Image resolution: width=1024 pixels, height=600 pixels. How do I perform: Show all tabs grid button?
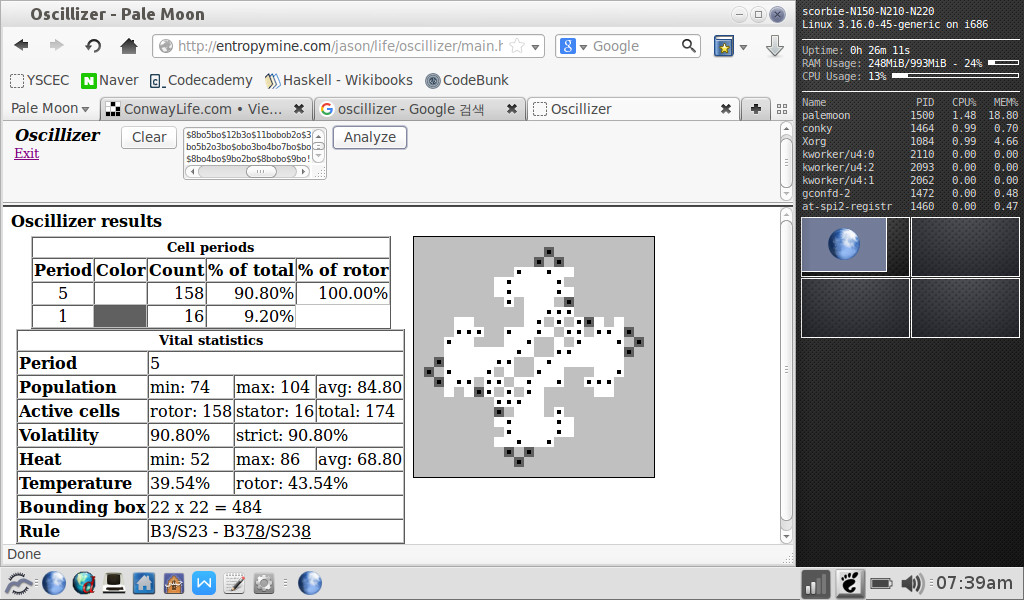point(782,109)
